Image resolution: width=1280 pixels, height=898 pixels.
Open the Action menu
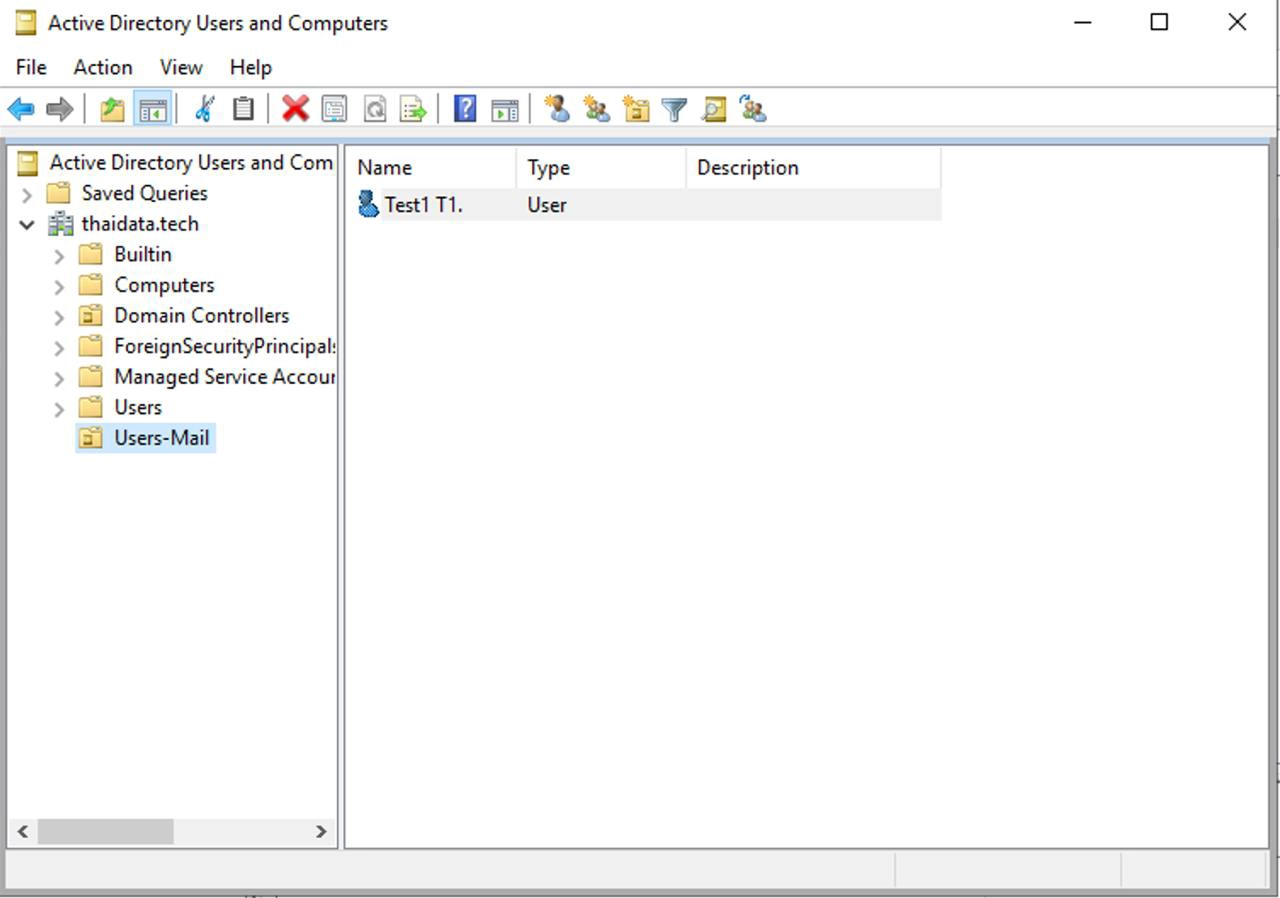103,67
